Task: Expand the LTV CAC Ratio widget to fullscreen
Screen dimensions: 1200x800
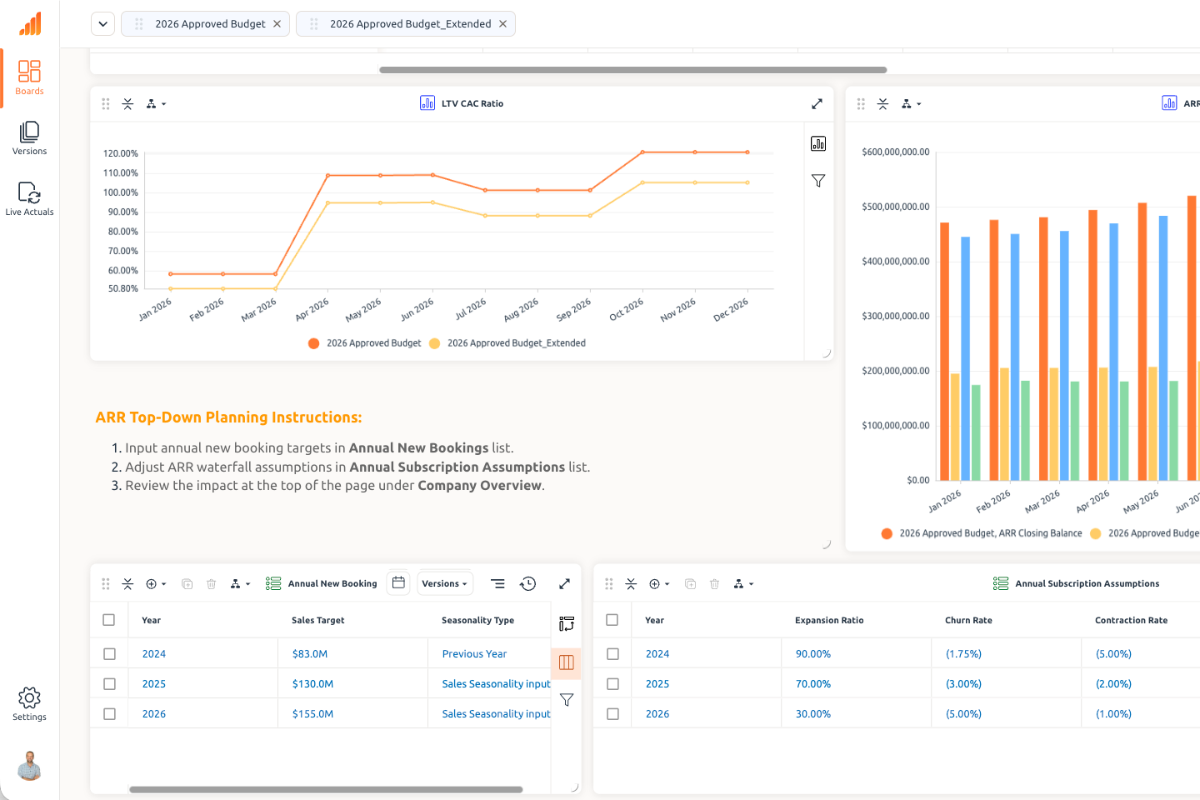Action: coord(817,103)
